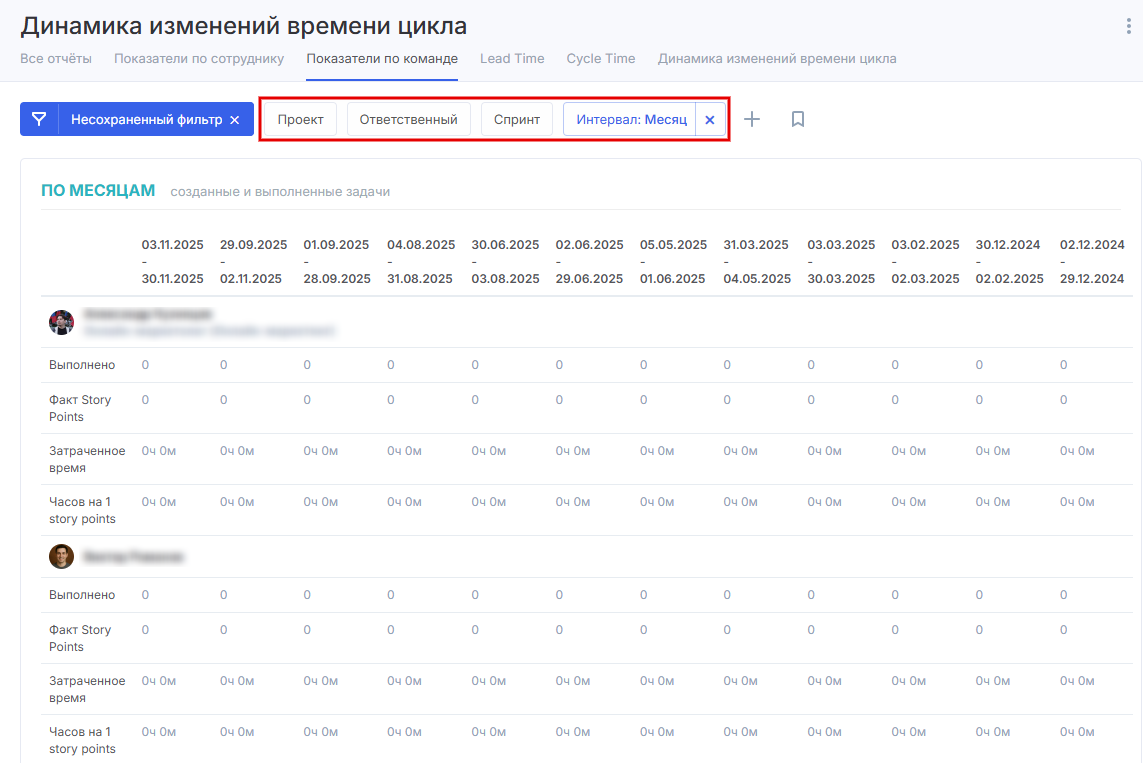This screenshot has height=763, width=1143.
Task: Remove the Интервал: Месяц filter
Action: tap(710, 119)
